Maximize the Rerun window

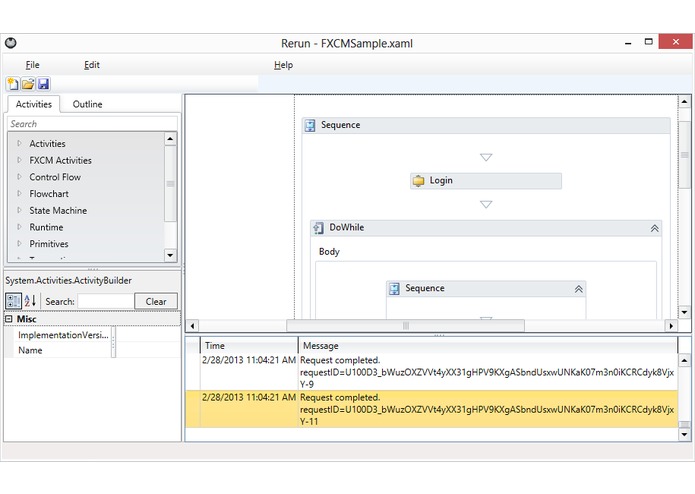[648, 42]
